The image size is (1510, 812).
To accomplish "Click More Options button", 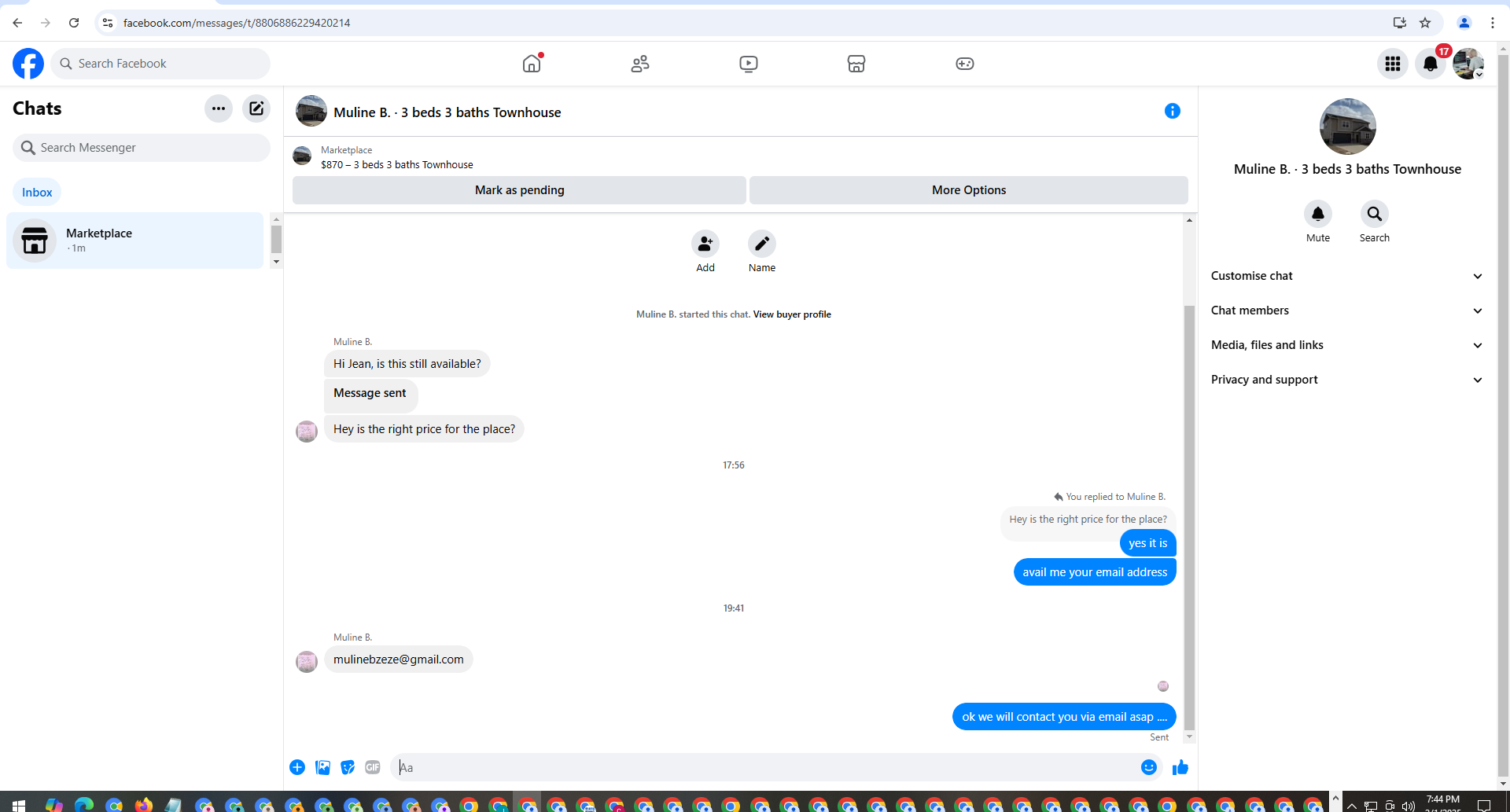I will [969, 190].
